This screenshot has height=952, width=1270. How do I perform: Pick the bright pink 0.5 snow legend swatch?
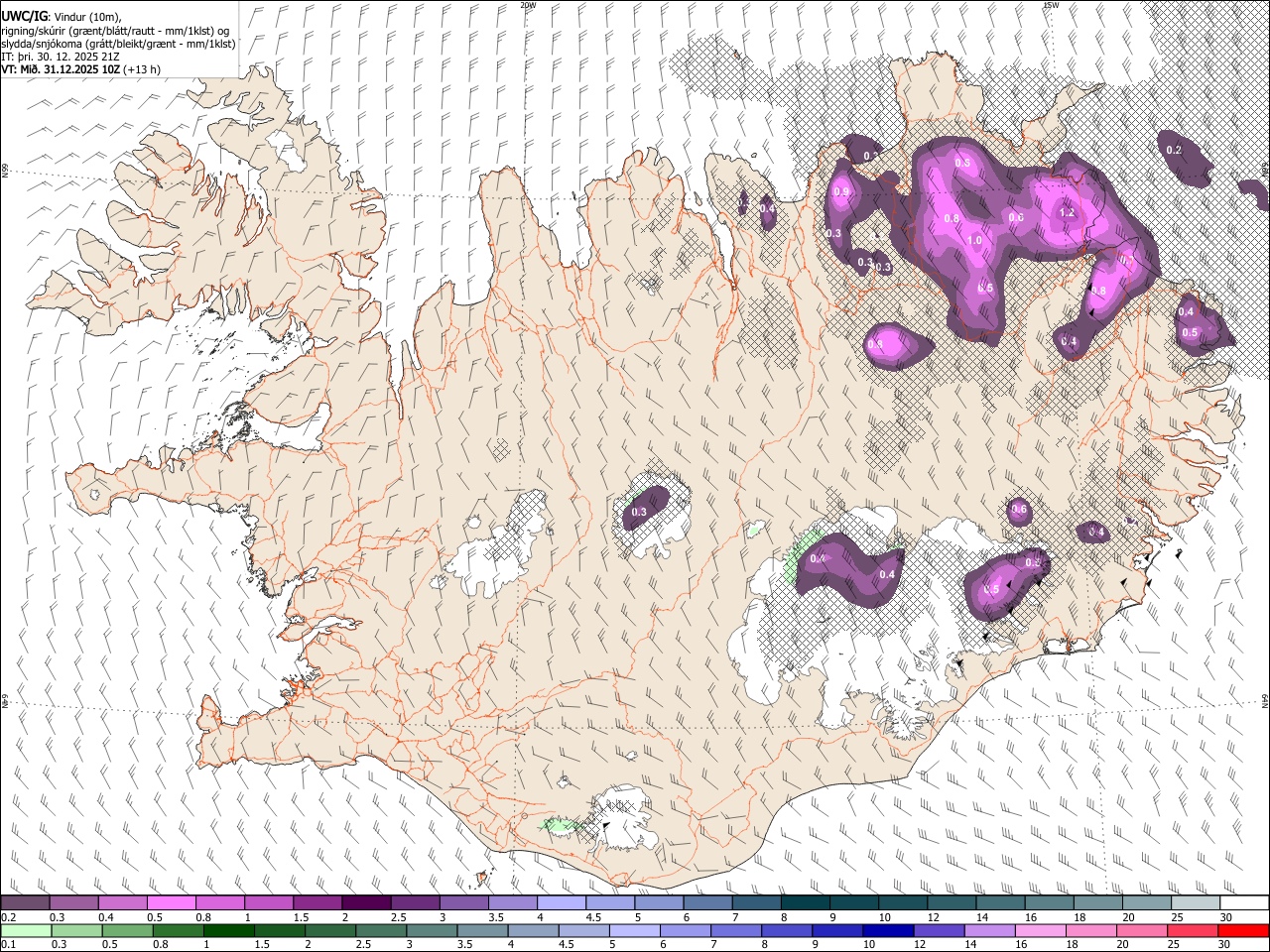pos(171,903)
